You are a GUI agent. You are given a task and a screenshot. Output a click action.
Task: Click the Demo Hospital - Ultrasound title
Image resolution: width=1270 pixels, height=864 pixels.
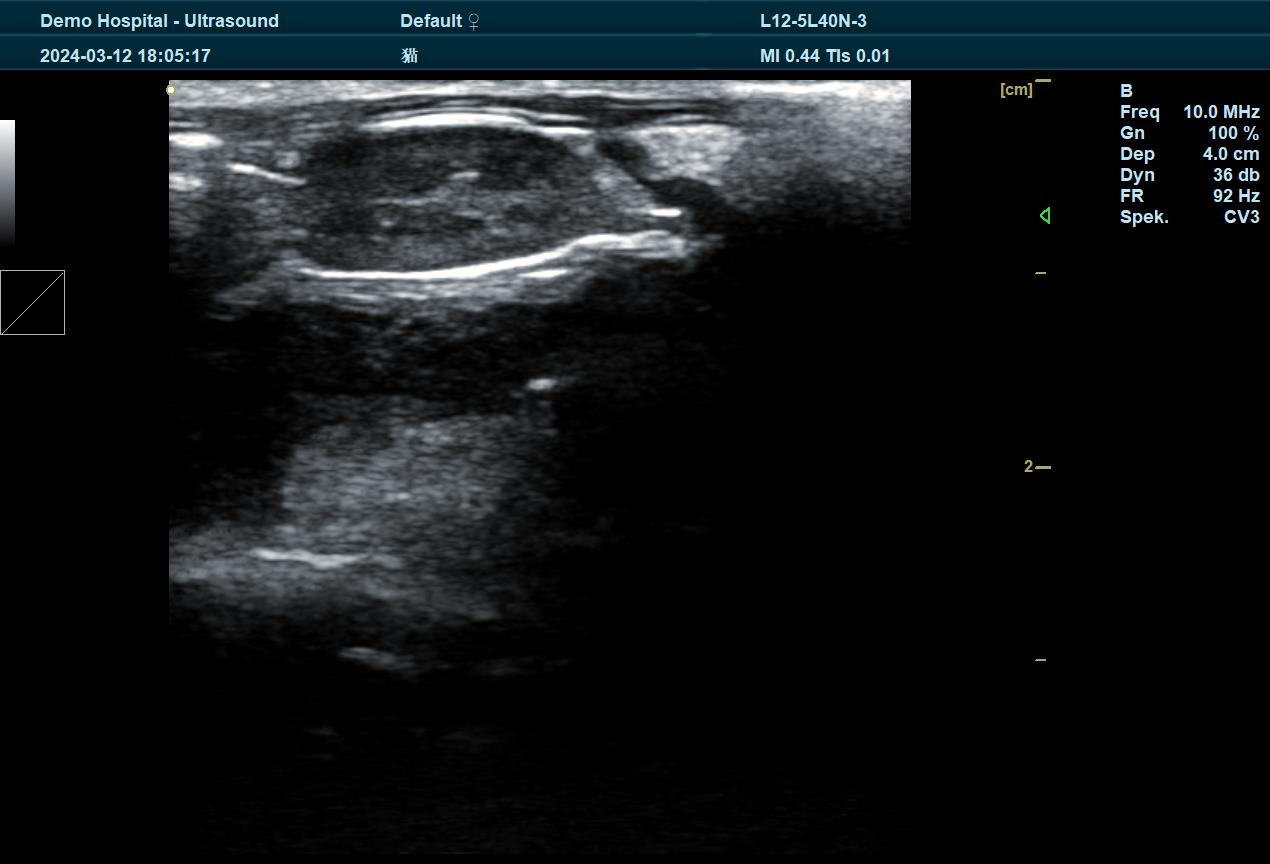point(159,21)
